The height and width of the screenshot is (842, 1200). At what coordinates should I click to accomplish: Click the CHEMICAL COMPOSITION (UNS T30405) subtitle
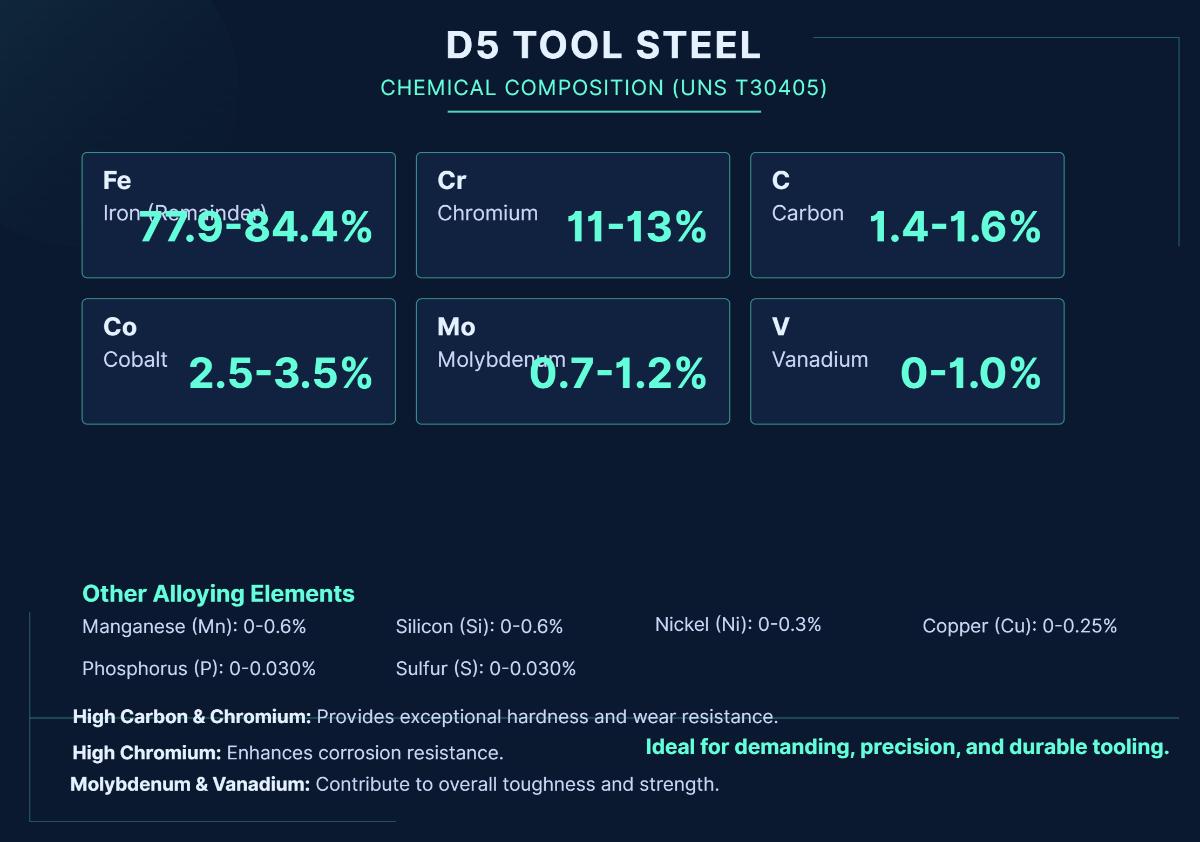pos(603,88)
